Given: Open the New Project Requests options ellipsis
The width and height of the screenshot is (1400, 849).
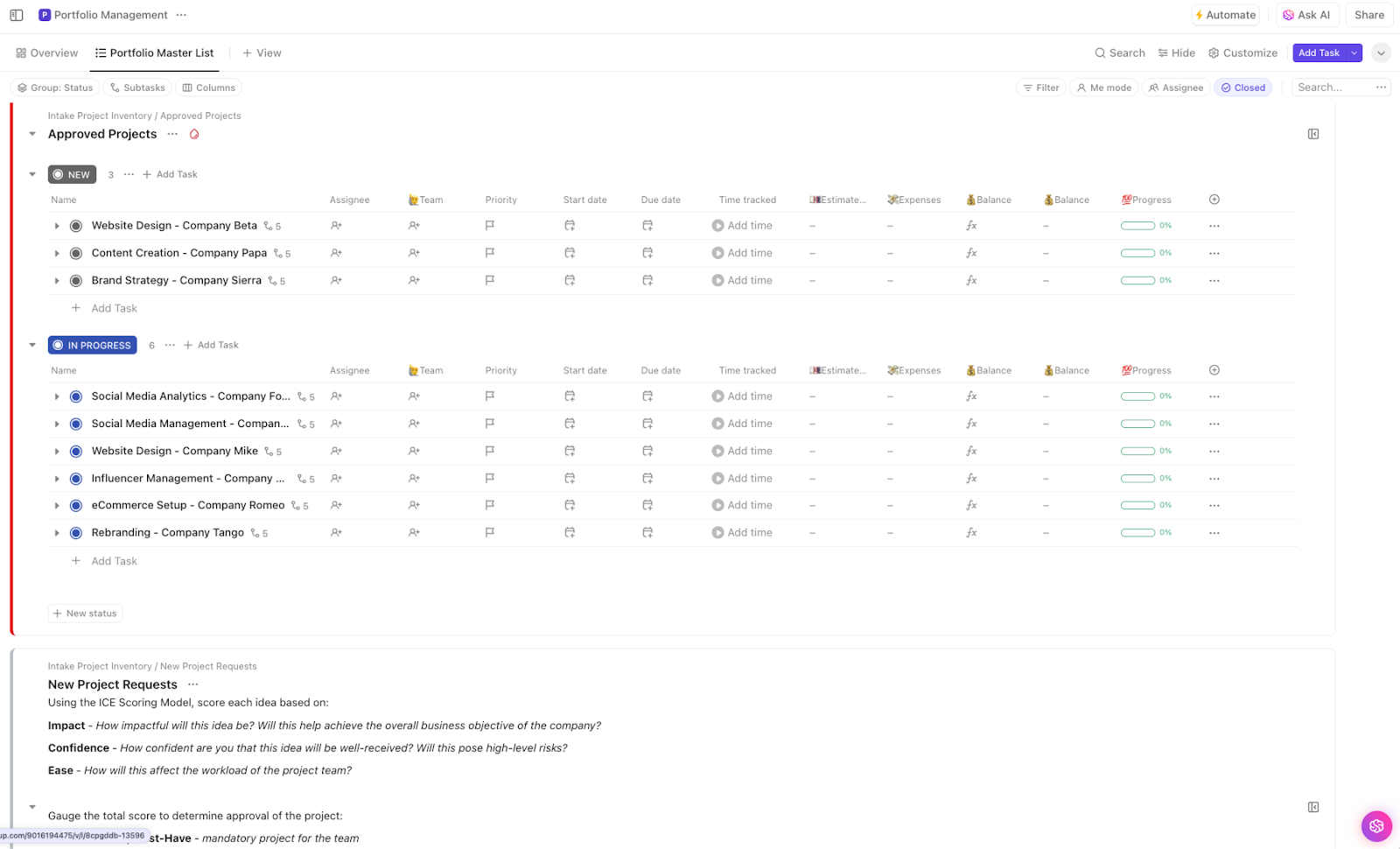Looking at the screenshot, I should 193,684.
